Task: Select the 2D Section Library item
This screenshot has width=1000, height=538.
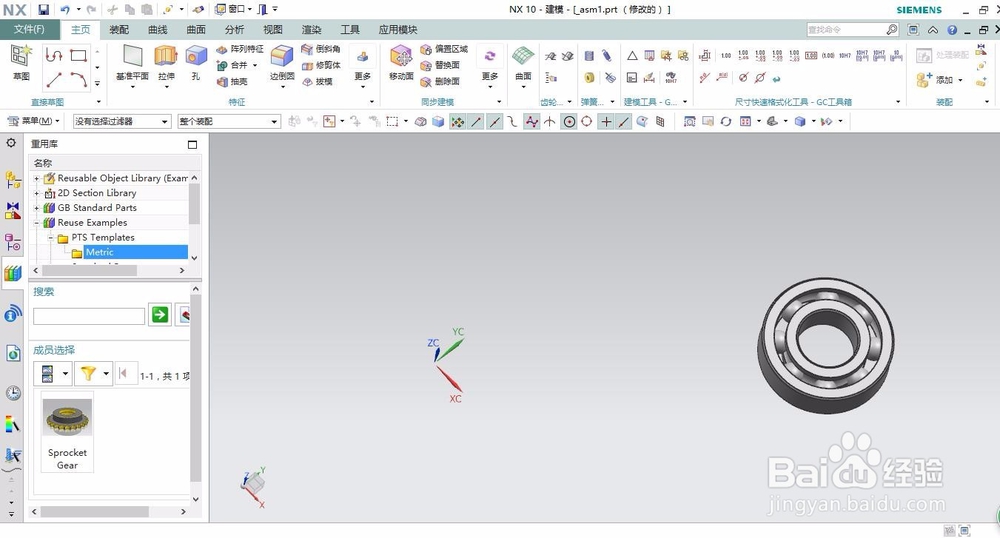Action: click(x=97, y=193)
